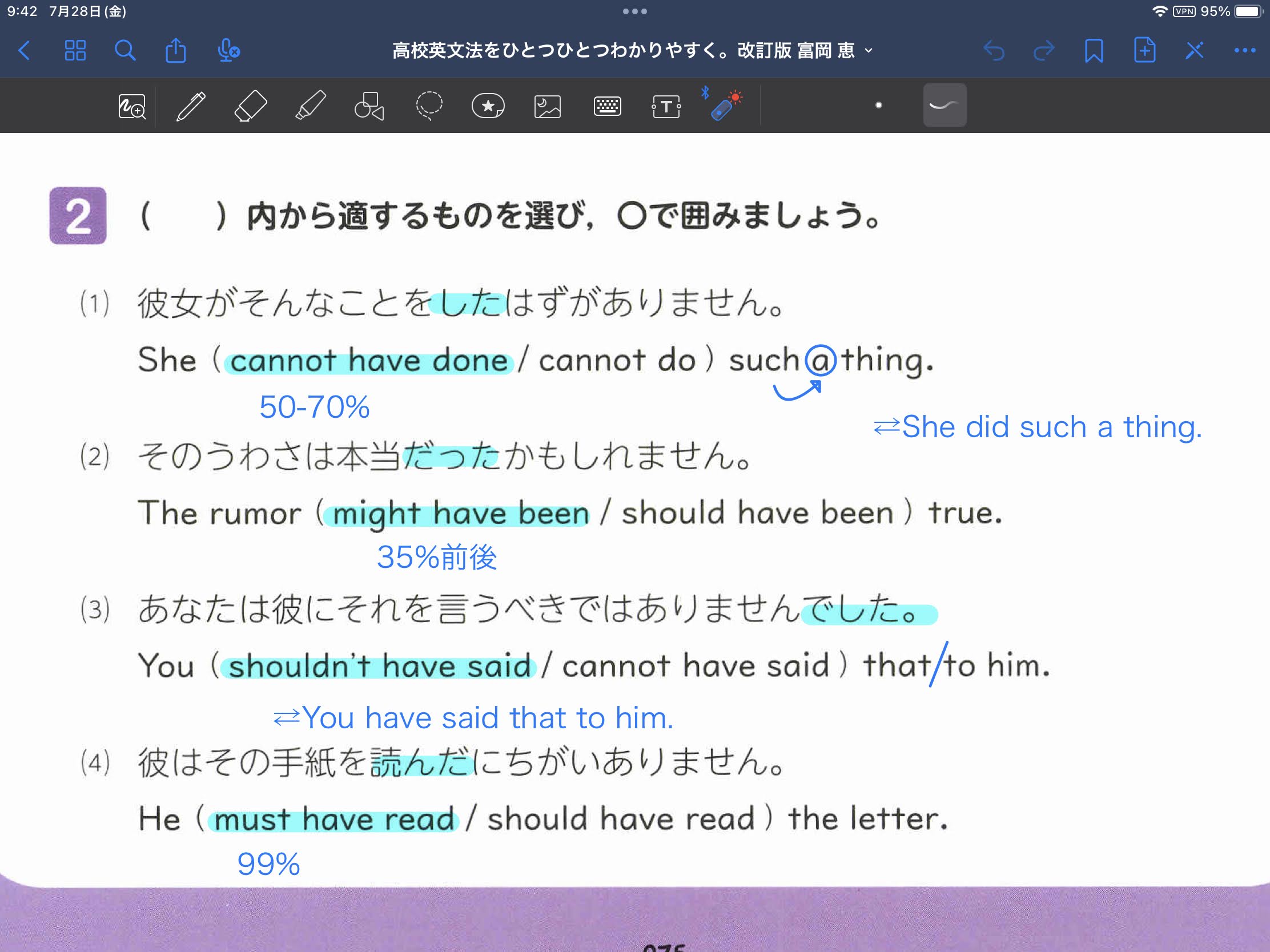This screenshot has width=1270, height=952.
Task: Open the Share menu
Action: tap(176, 50)
